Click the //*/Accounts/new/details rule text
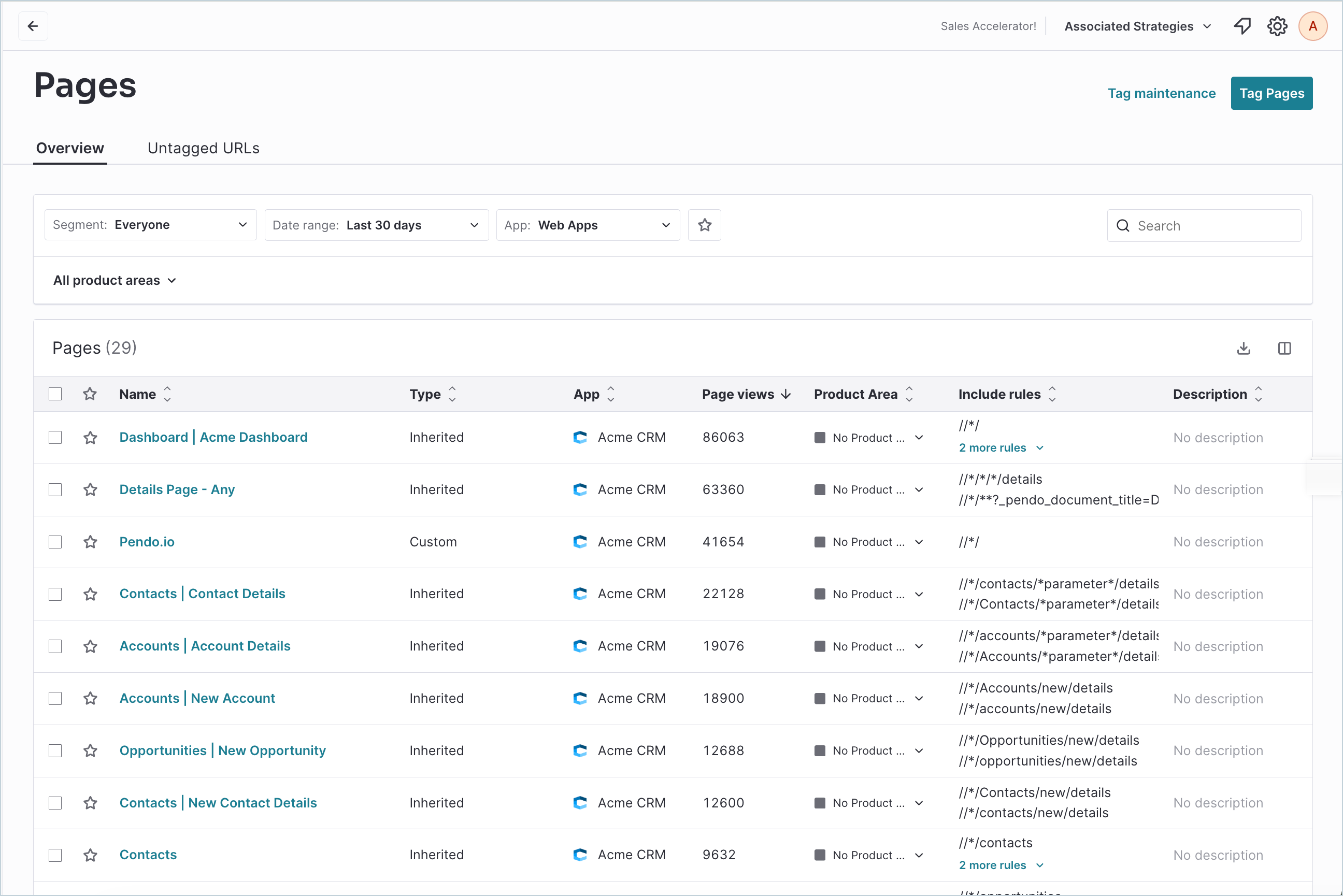1343x896 pixels. click(x=1036, y=688)
